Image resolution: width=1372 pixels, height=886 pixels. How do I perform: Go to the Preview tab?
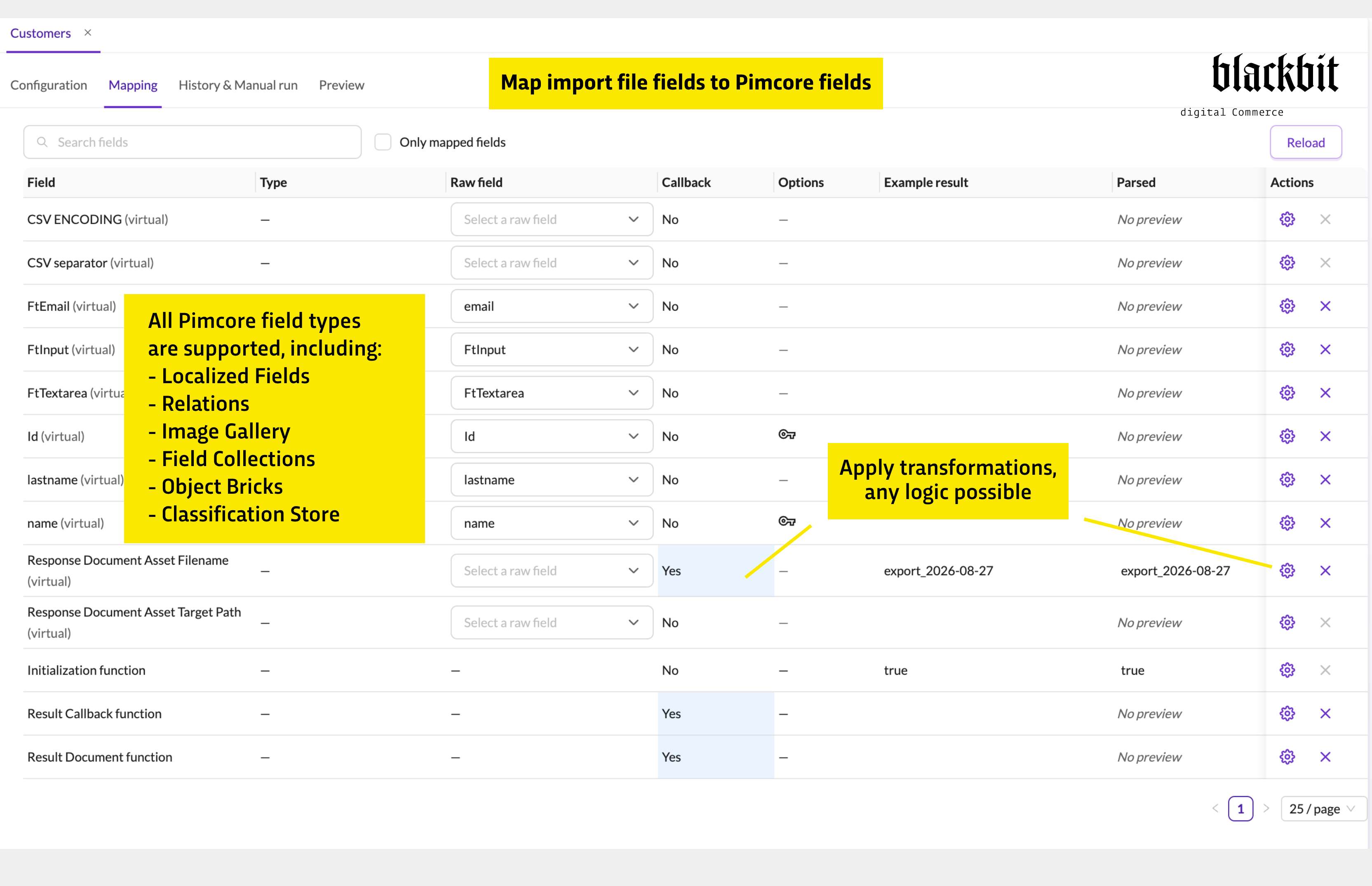(342, 85)
